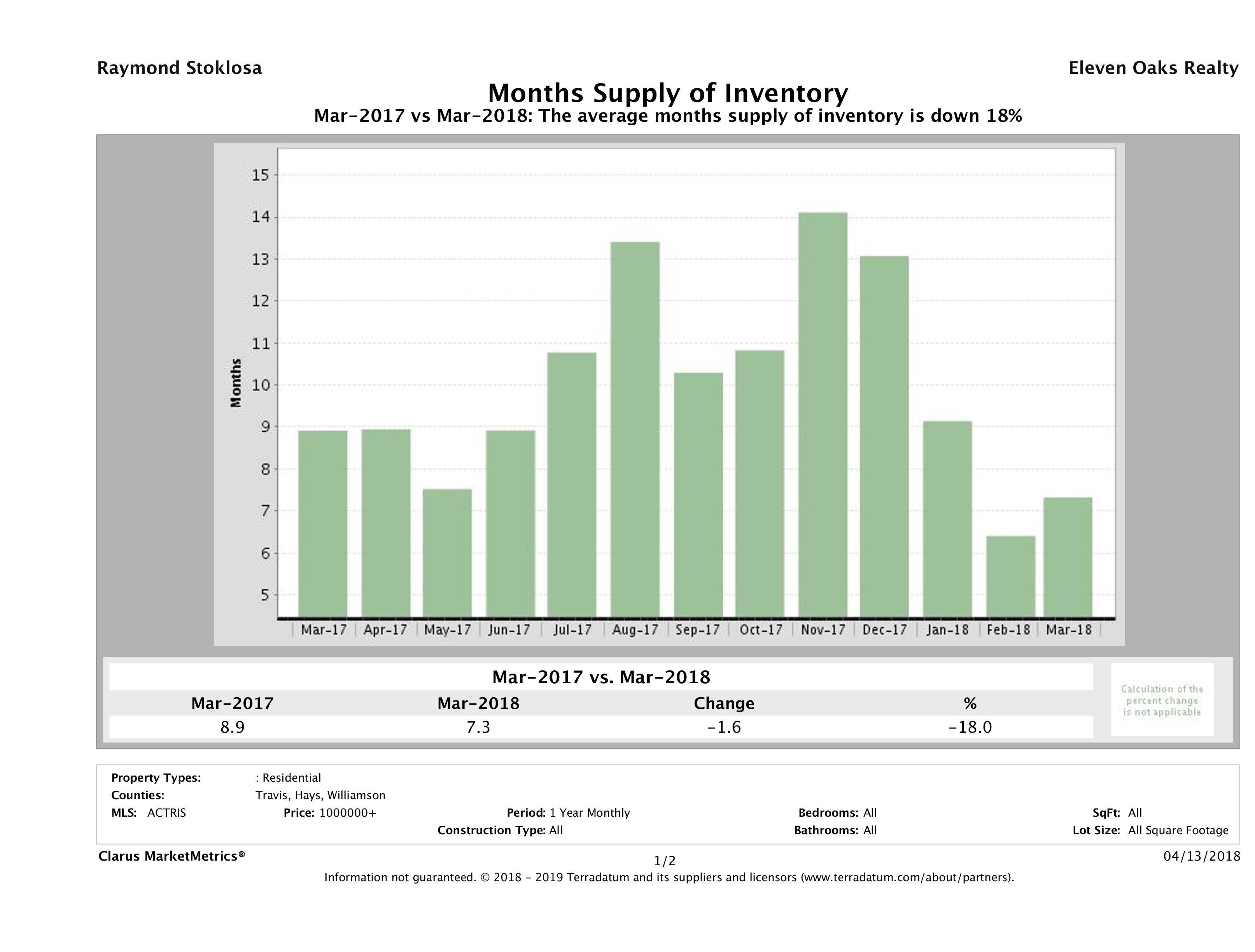Click the Period 1 Year Monthly text
Viewport: 1255px width, 952px height.
pos(568,812)
